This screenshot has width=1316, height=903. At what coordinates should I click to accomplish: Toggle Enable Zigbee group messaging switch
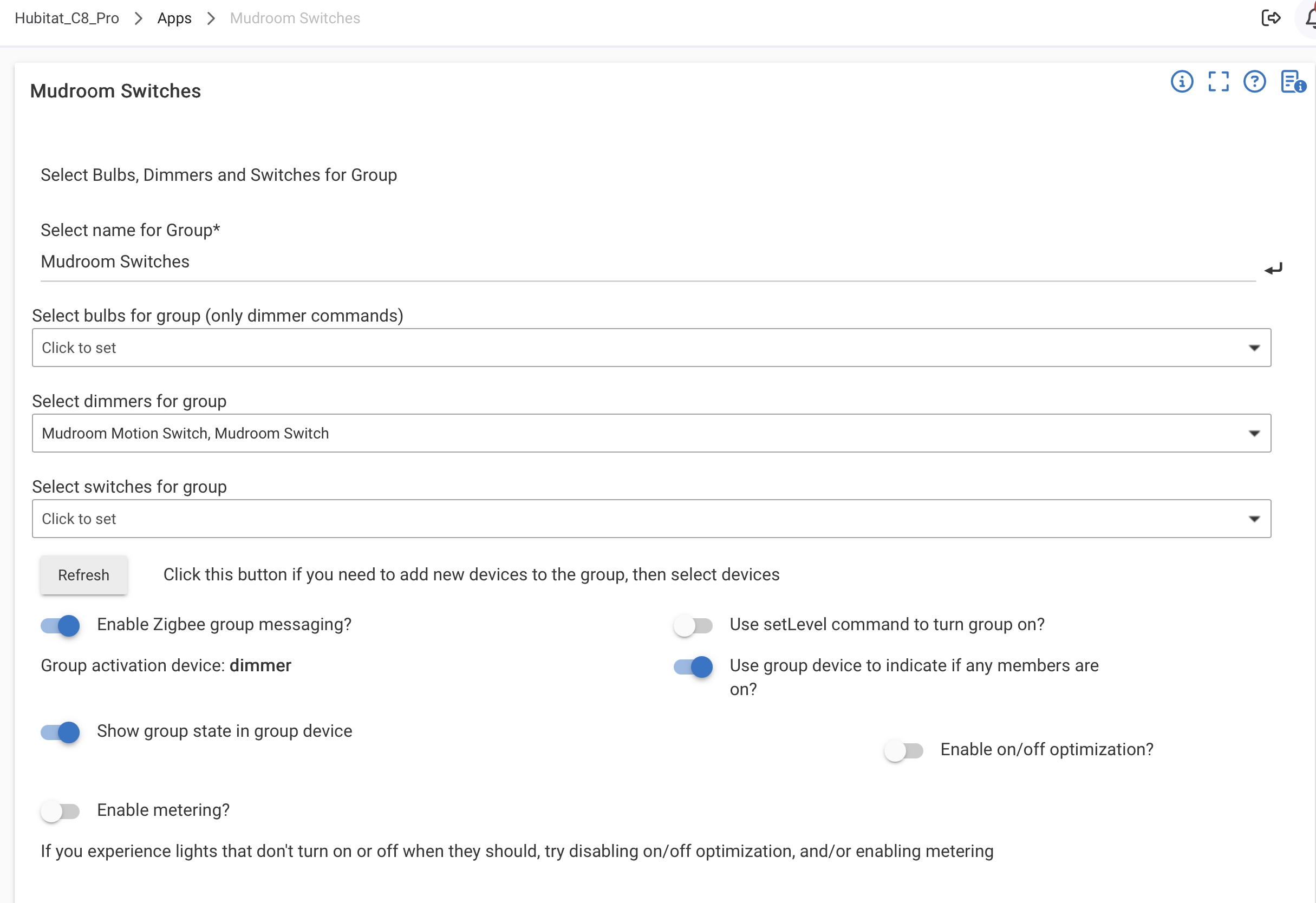[x=60, y=626]
